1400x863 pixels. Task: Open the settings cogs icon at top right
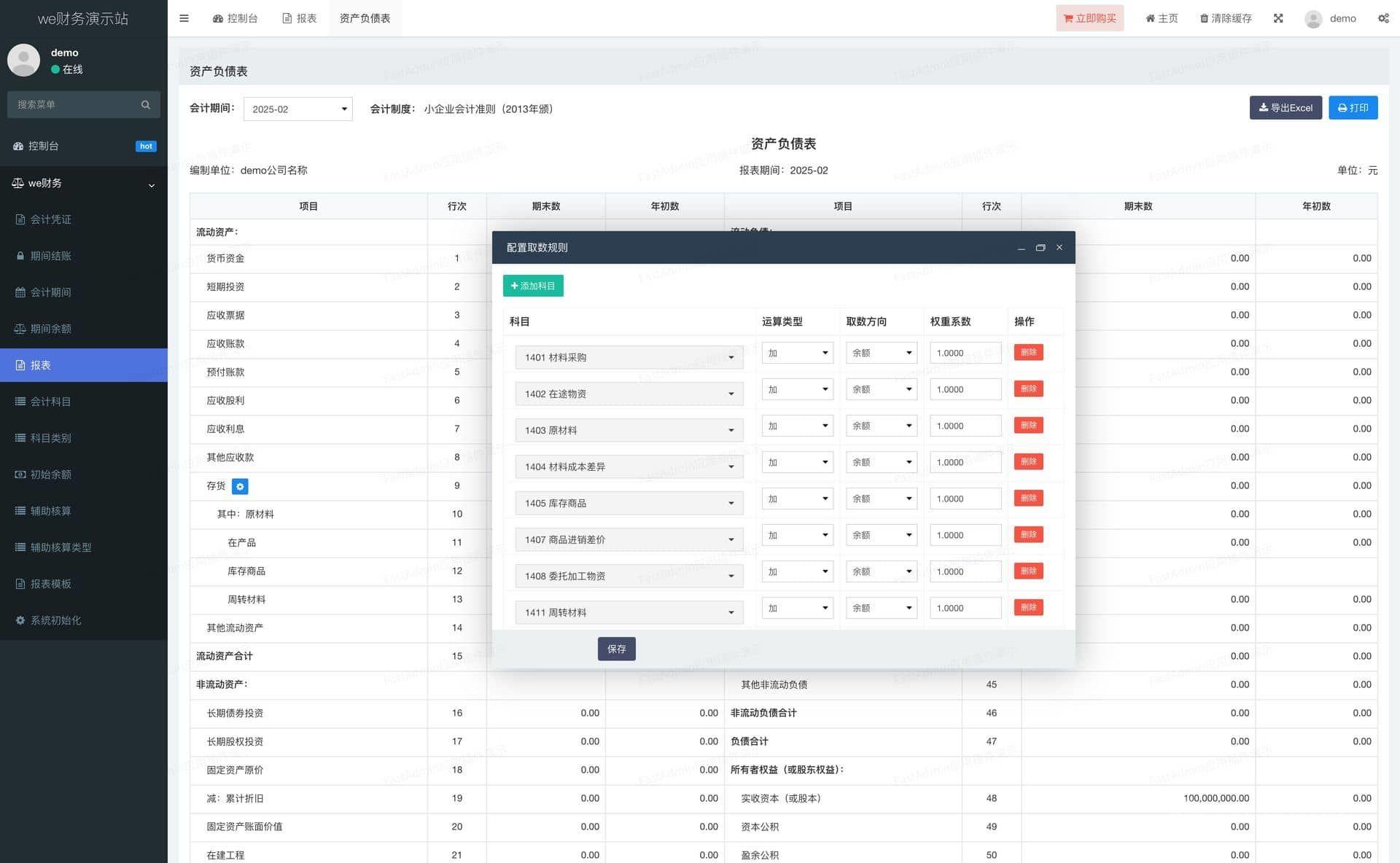(x=1382, y=18)
